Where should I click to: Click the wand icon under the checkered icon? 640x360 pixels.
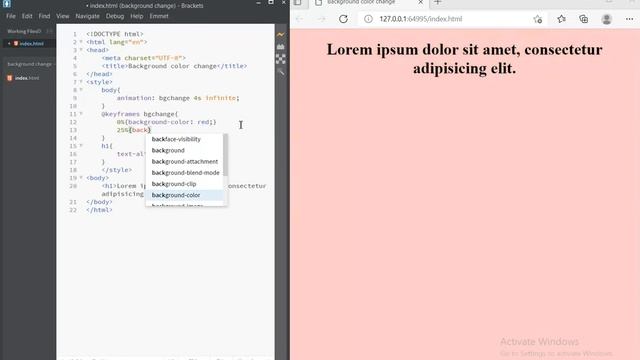(x=281, y=72)
